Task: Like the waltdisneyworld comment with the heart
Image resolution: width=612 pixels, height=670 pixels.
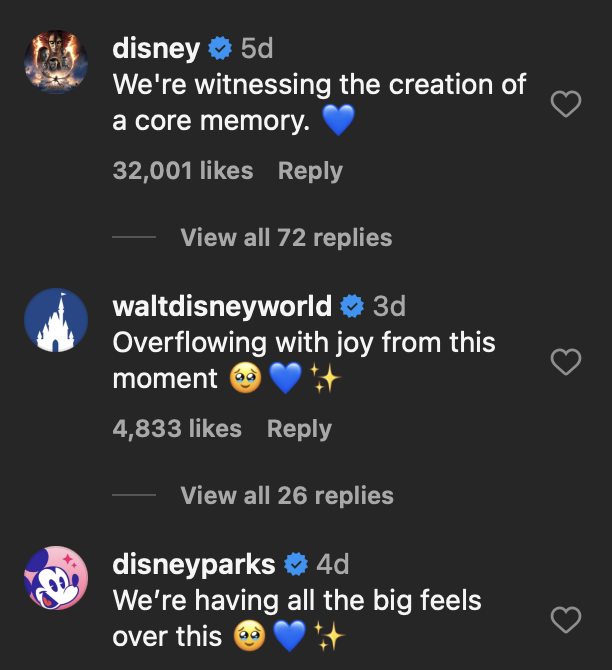Action: pos(567,362)
